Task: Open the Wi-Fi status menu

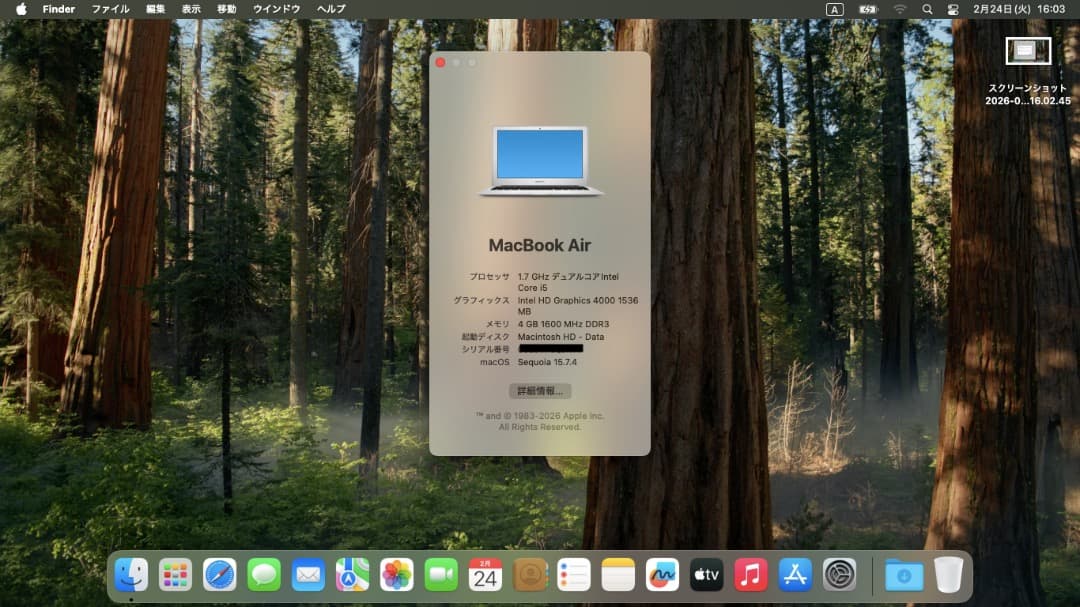Action: (x=899, y=9)
